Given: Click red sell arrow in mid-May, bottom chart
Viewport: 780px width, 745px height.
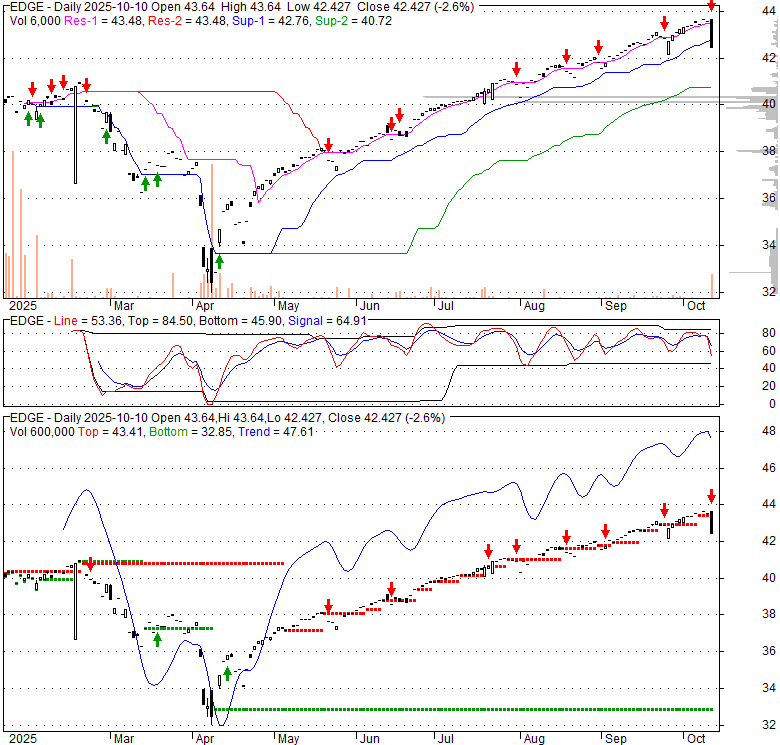Looking at the screenshot, I should pyautogui.click(x=328, y=606).
